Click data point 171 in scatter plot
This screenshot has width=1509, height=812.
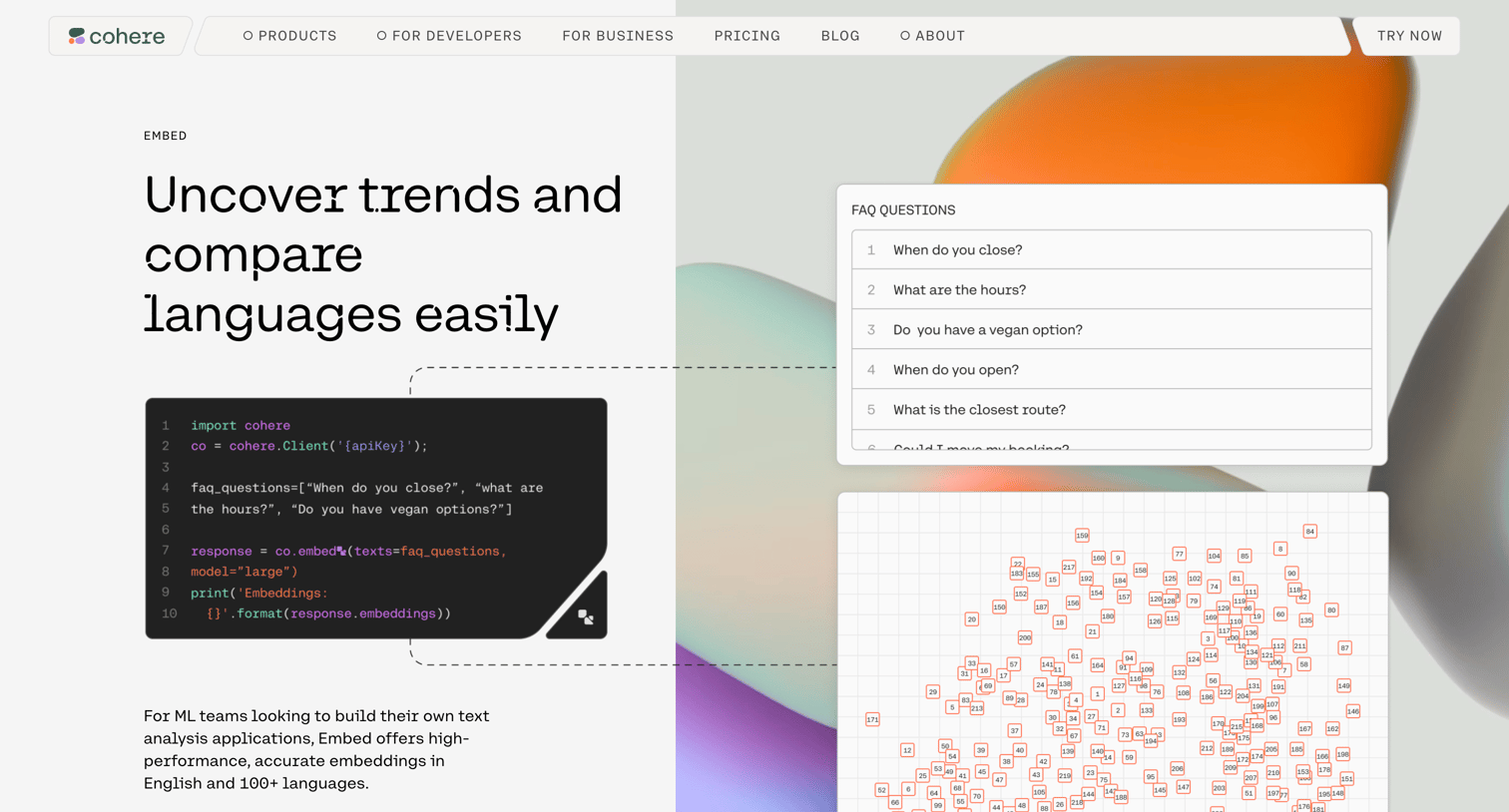tap(872, 719)
